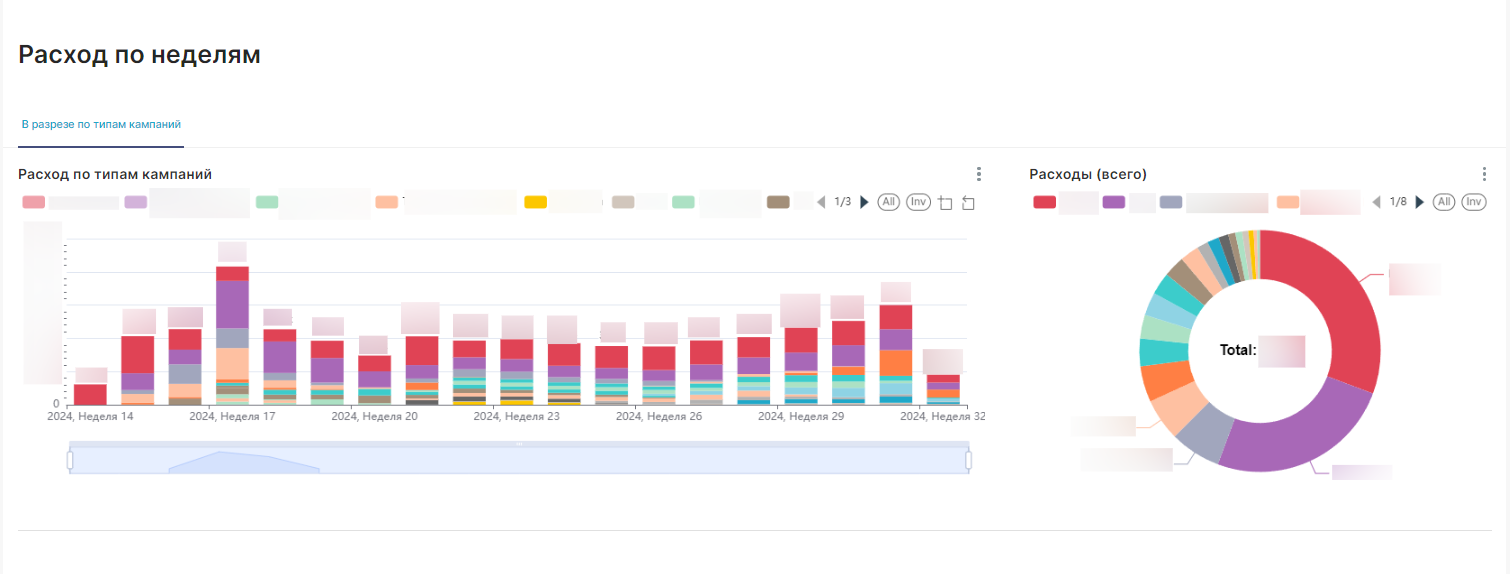The width and height of the screenshot is (1510, 574).
Task: Select all series with donut chart All button
Action: (x=1443, y=202)
